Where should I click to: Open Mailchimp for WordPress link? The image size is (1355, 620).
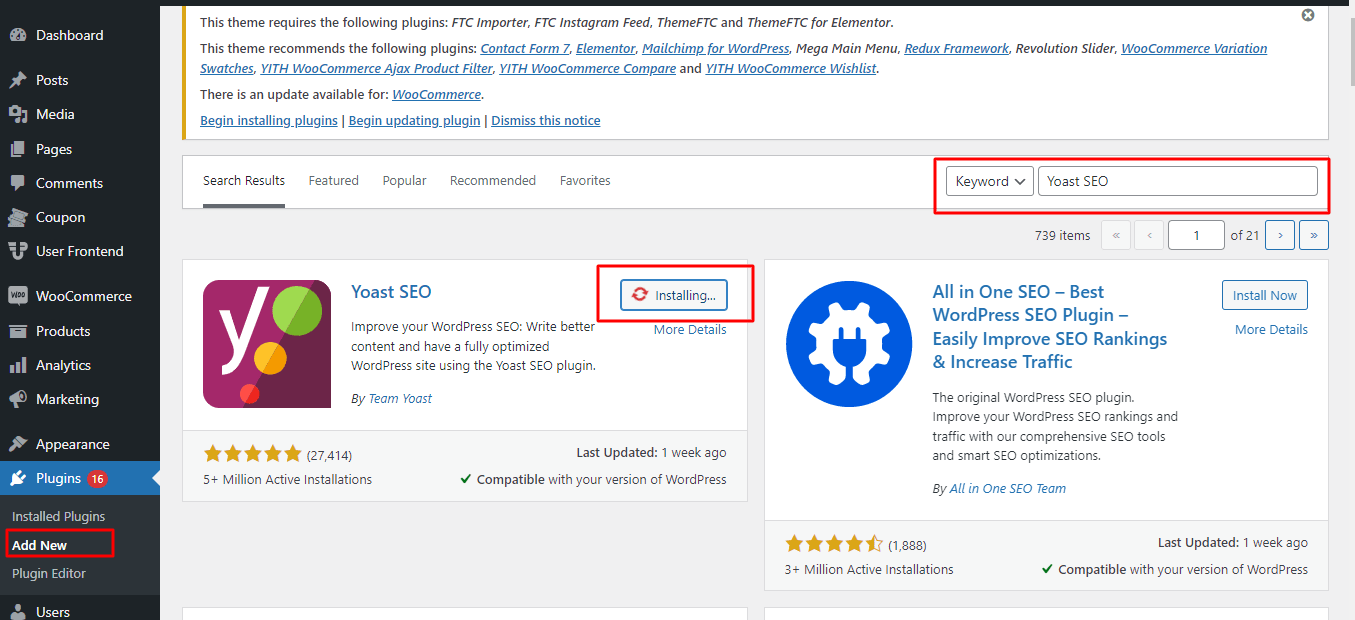[x=716, y=48]
